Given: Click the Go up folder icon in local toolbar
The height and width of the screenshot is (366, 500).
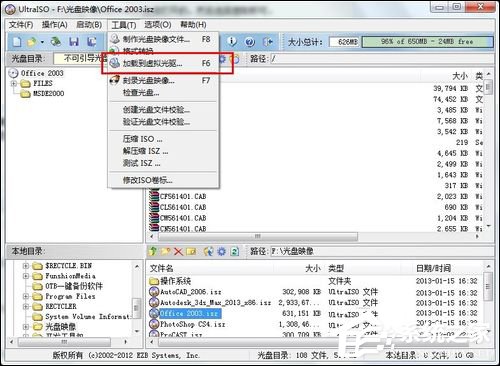Looking at the screenshot, I should pos(153,251).
